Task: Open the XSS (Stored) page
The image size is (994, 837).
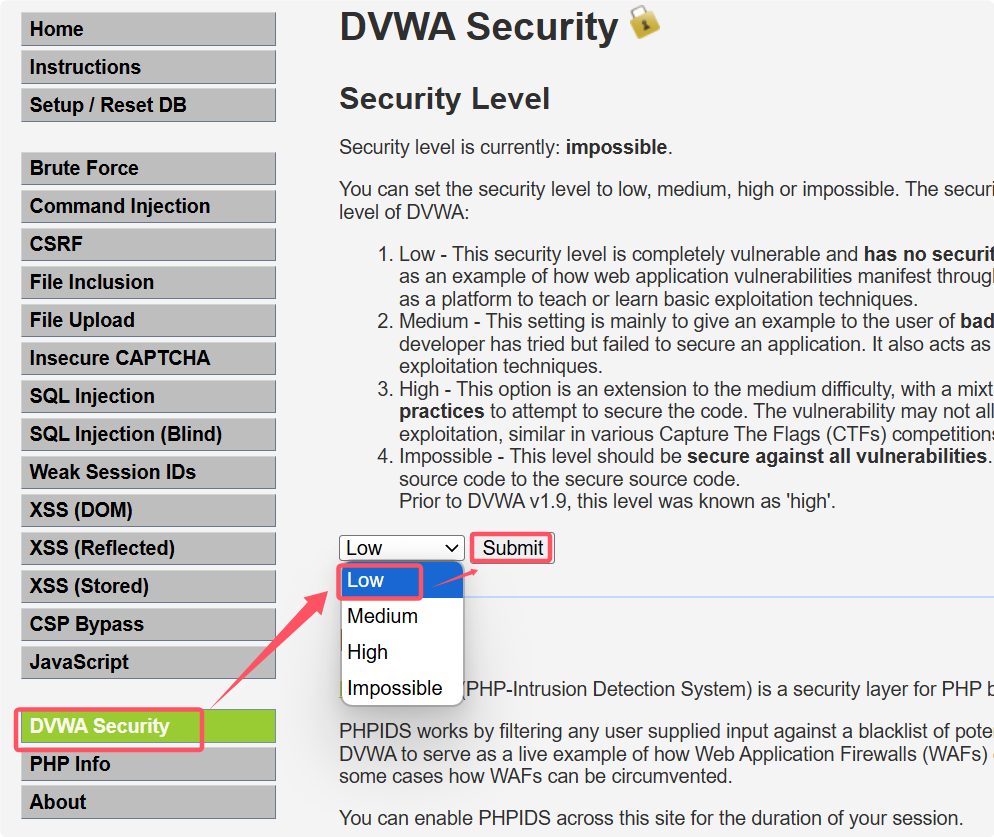Action: coord(148,587)
